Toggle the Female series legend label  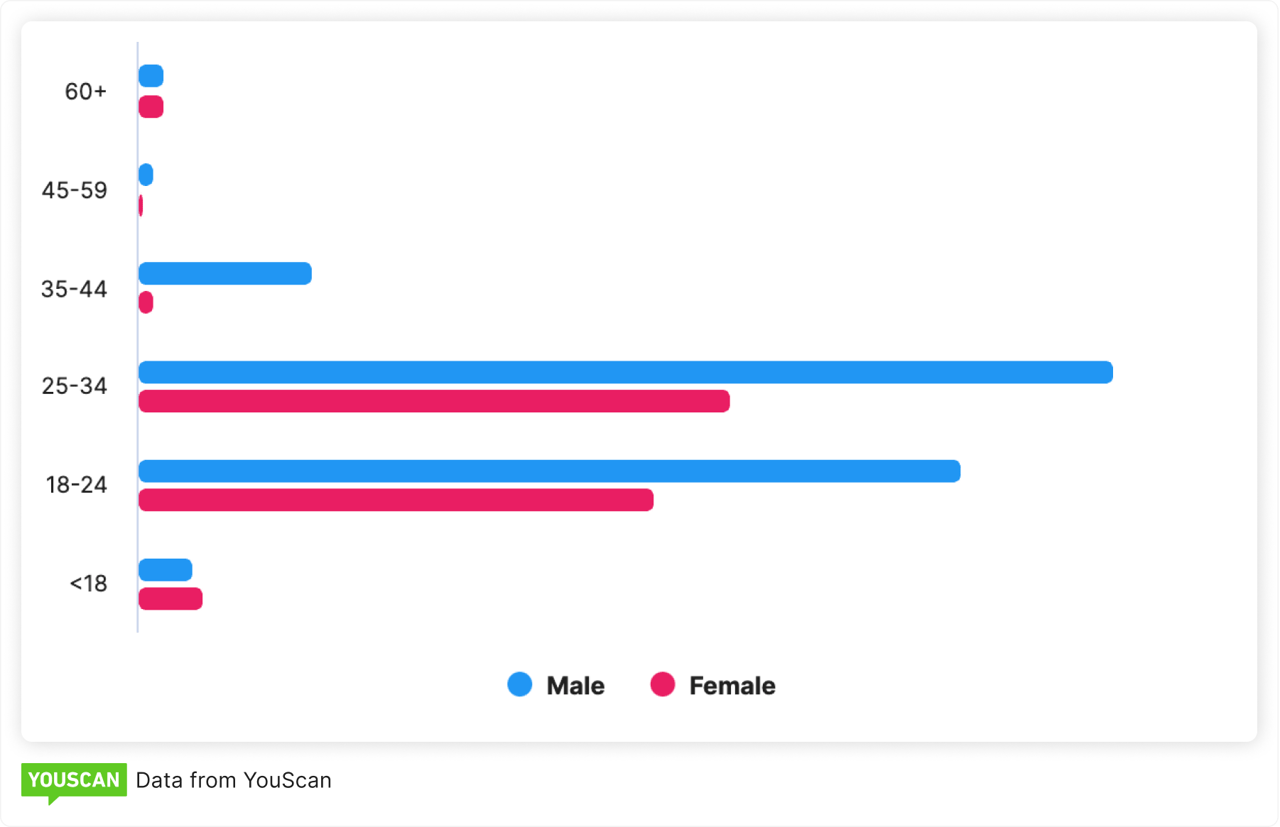click(732, 686)
